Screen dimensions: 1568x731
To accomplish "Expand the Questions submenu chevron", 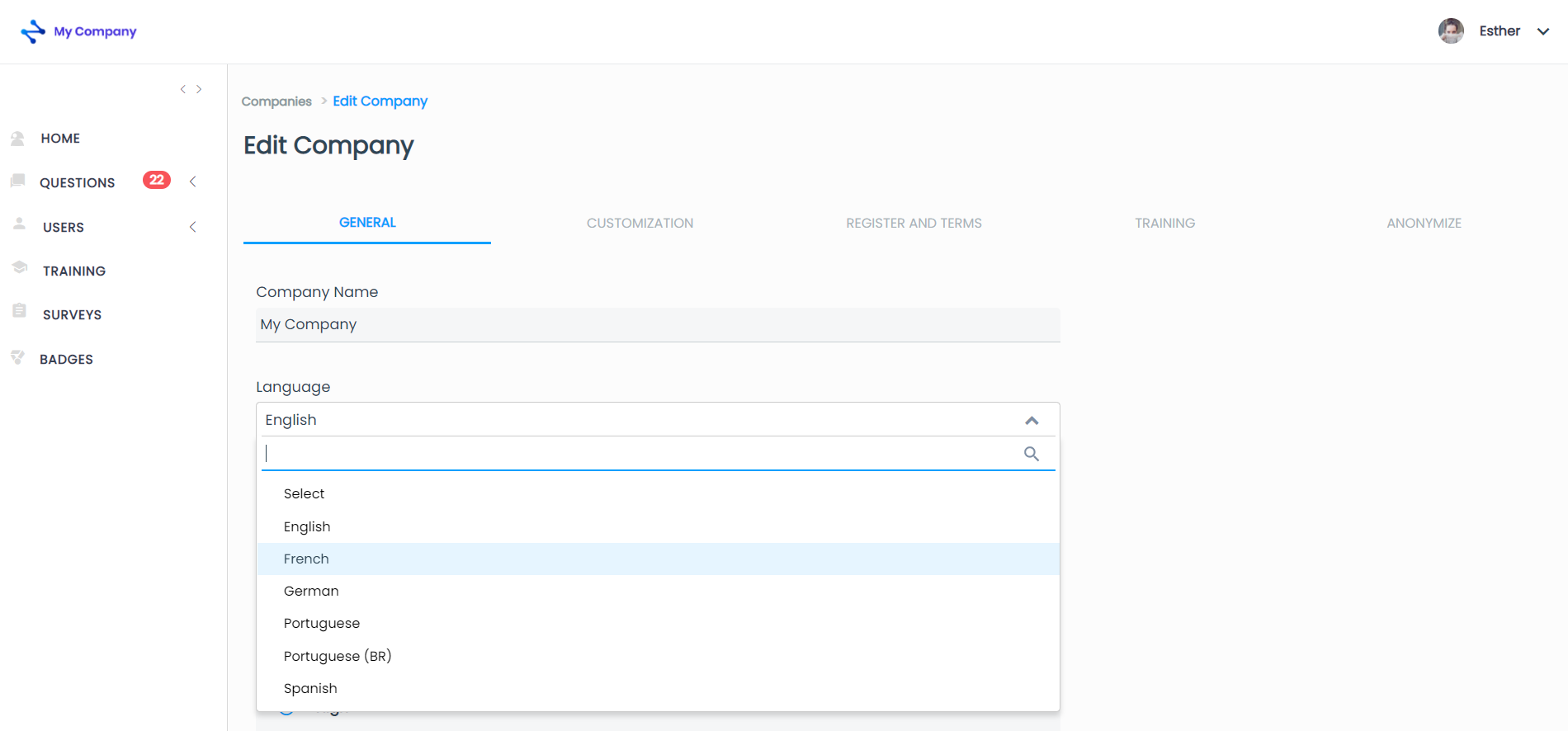I will pos(193,182).
